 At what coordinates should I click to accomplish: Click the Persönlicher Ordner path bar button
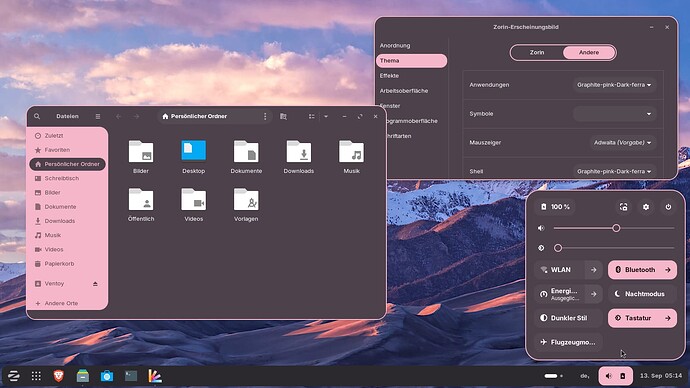195,116
